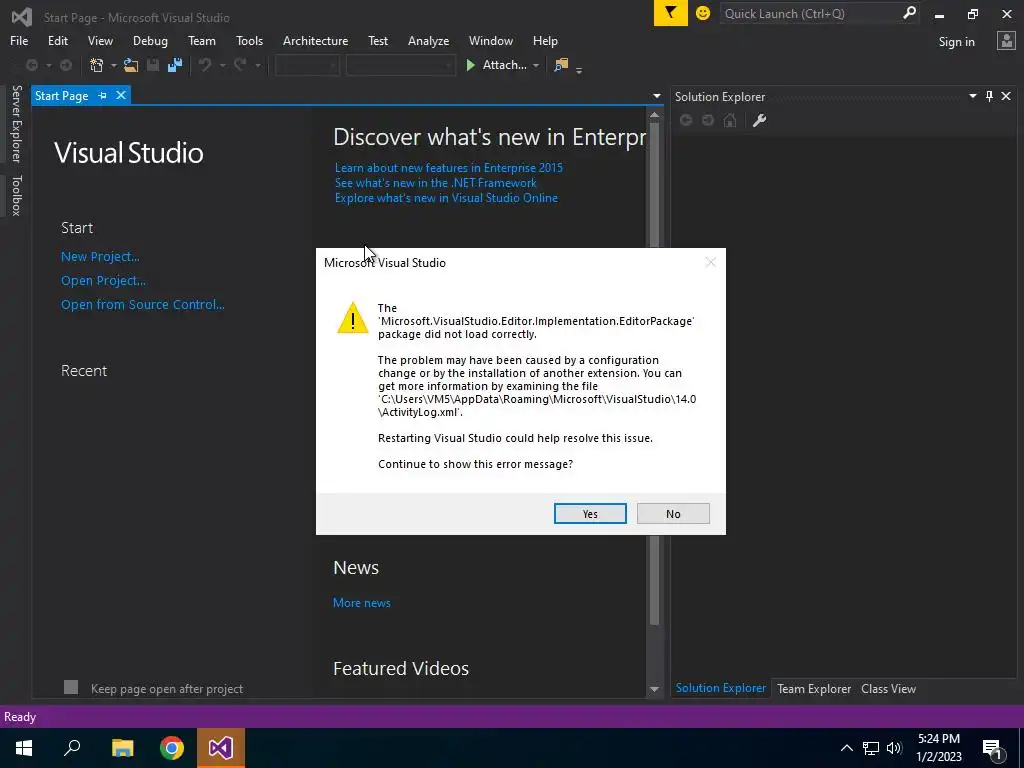The image size is (1024, 768).
Task: Click the Find in Files toolbar icon
Action: [x=560, y=65]
